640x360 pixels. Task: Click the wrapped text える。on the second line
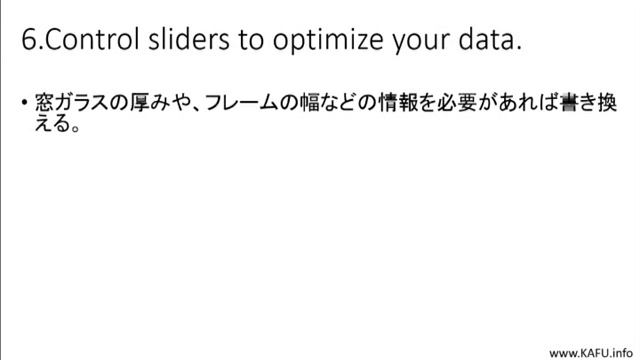[57, 123]
